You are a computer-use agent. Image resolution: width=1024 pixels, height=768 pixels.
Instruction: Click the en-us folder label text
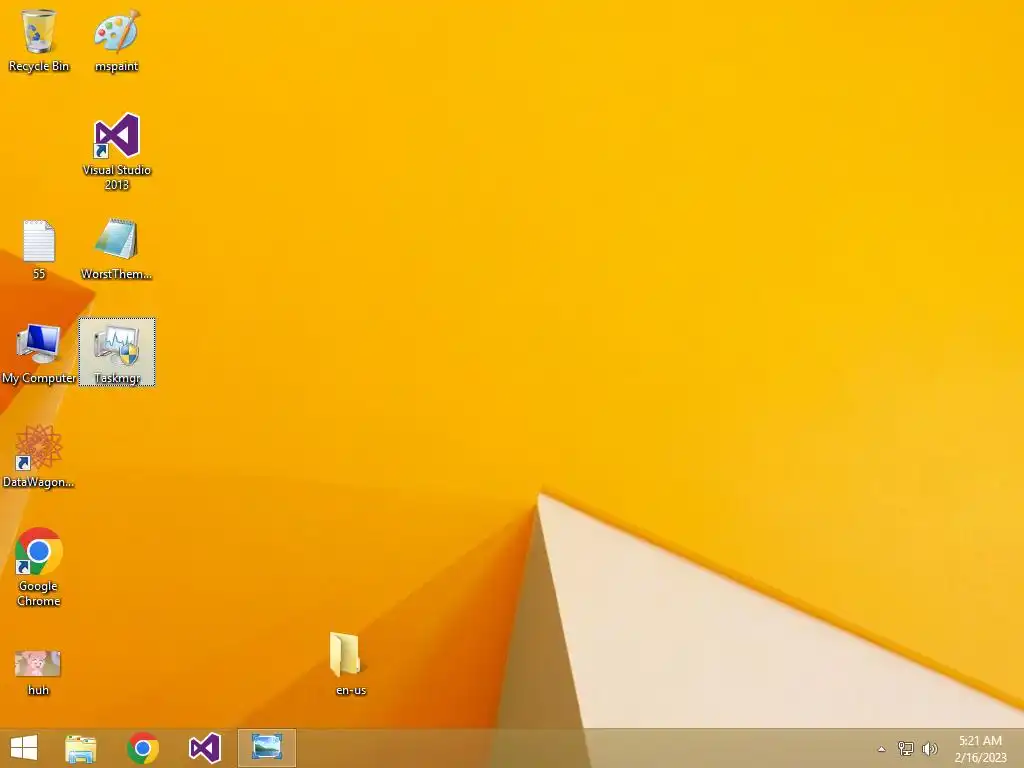tap(351, 690)
